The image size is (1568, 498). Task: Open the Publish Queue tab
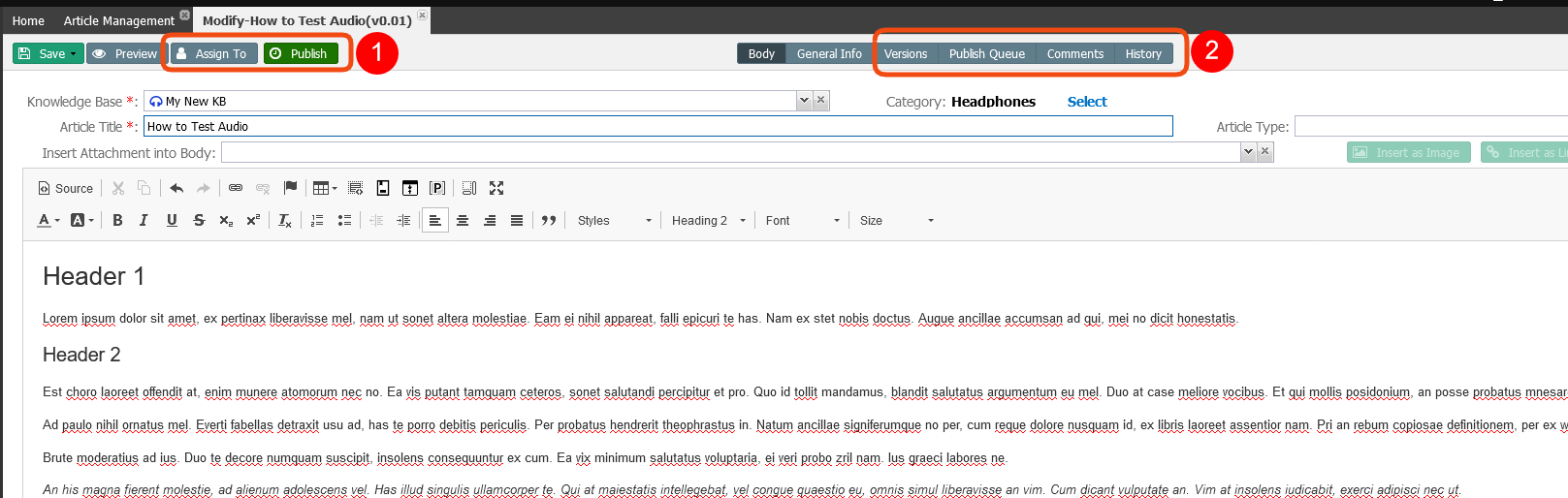987,53
